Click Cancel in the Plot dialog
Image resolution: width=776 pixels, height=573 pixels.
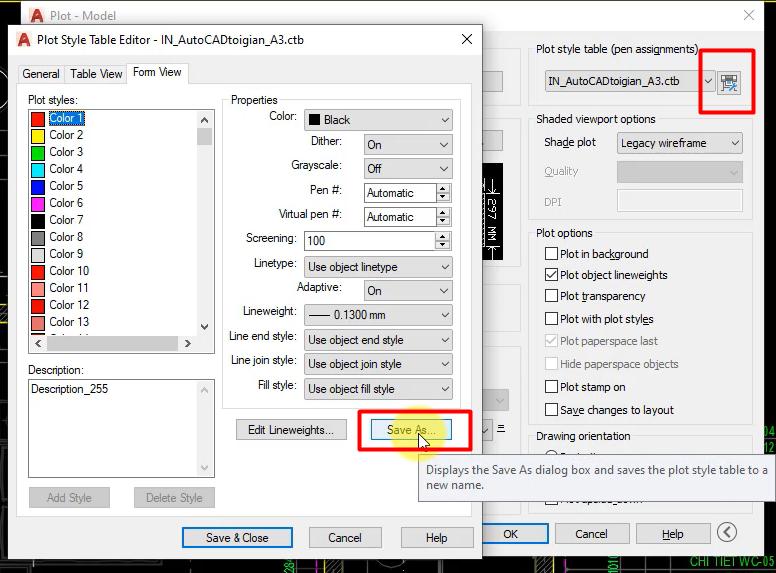pos(591,534)
